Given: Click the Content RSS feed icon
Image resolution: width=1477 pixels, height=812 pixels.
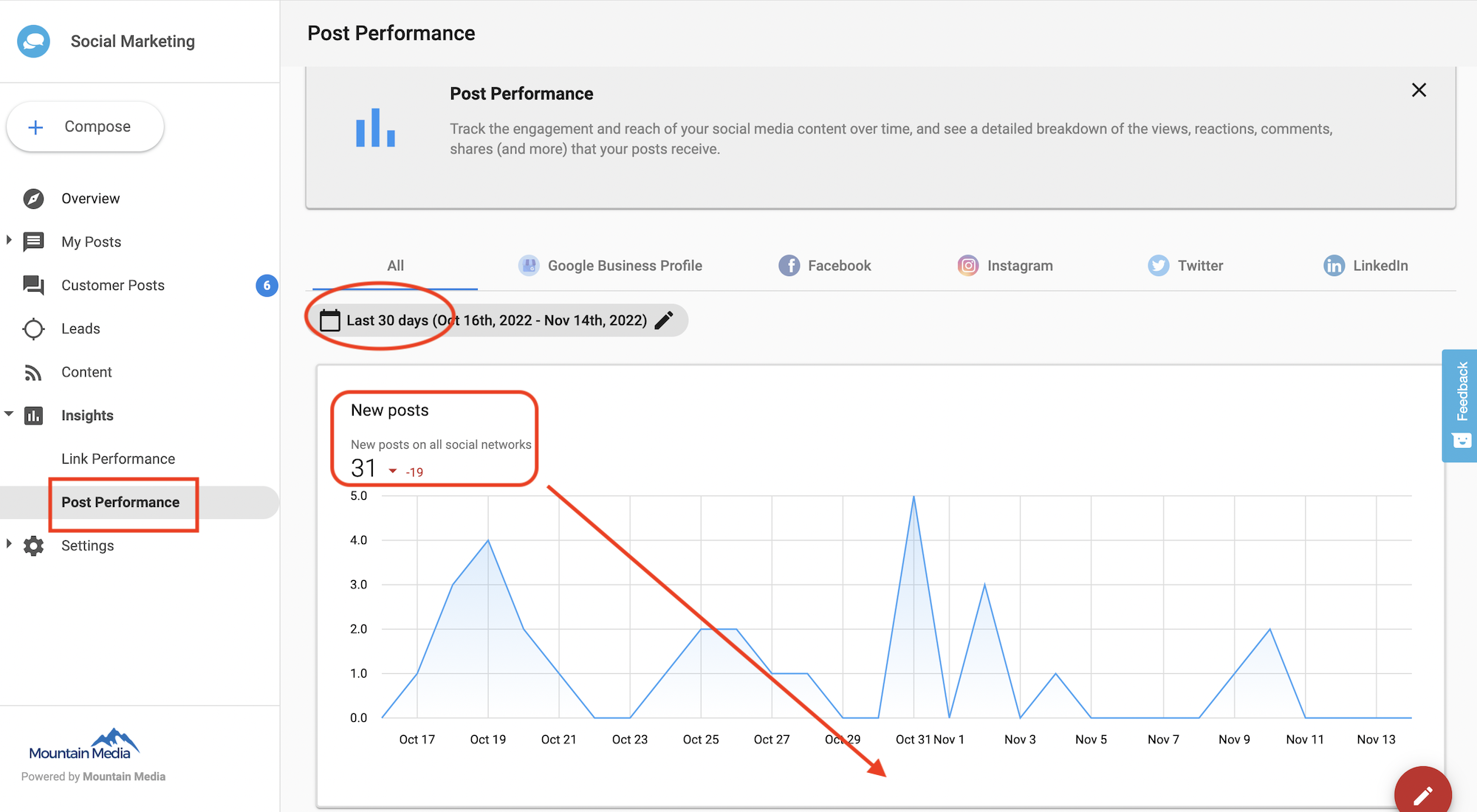Looking at the screenshot, I should click(x=33, y=373).
